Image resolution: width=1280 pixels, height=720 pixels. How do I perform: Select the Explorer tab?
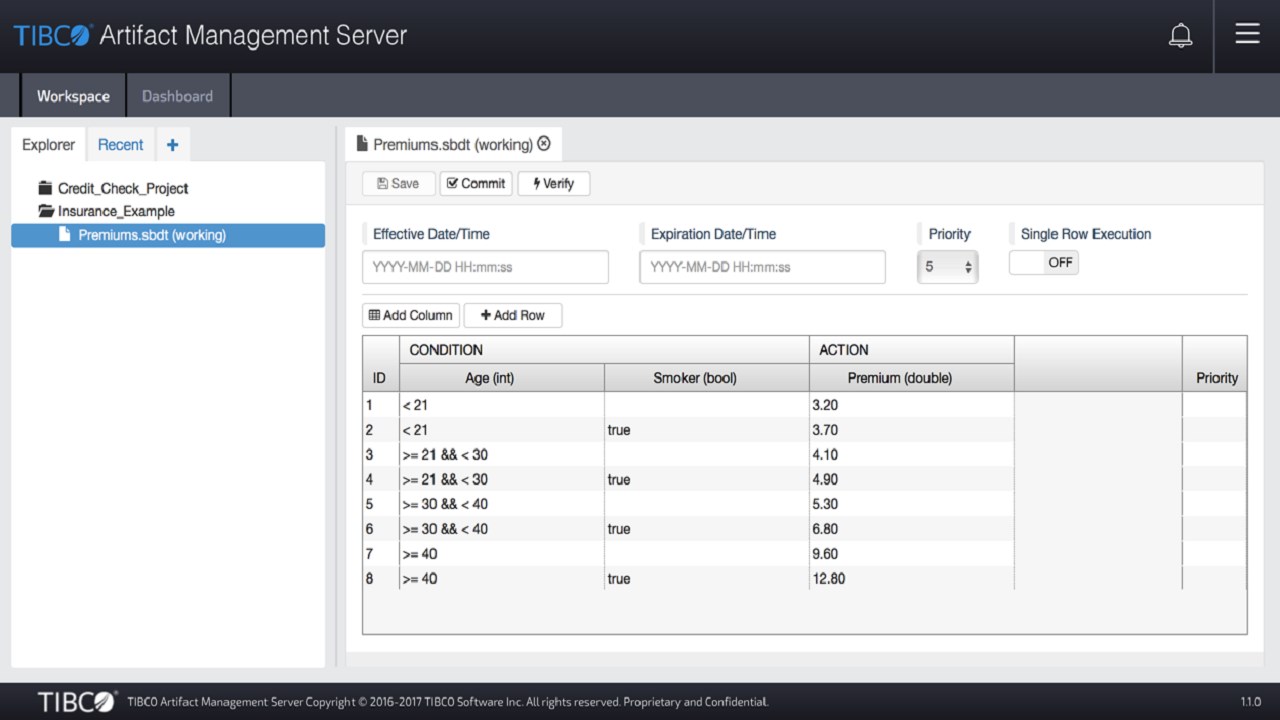click(48, 145)
